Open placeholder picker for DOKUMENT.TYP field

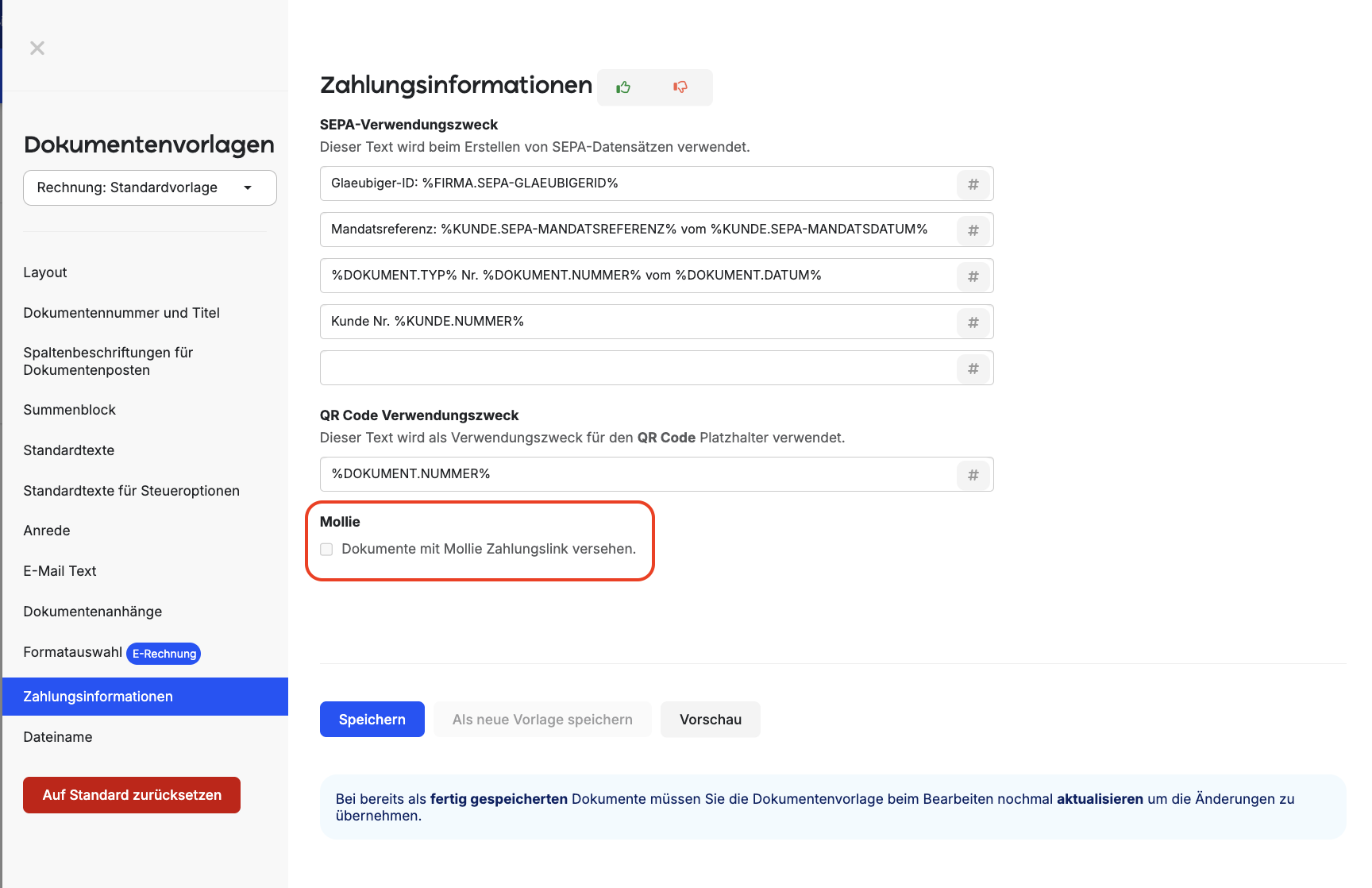tap(973, 276)
